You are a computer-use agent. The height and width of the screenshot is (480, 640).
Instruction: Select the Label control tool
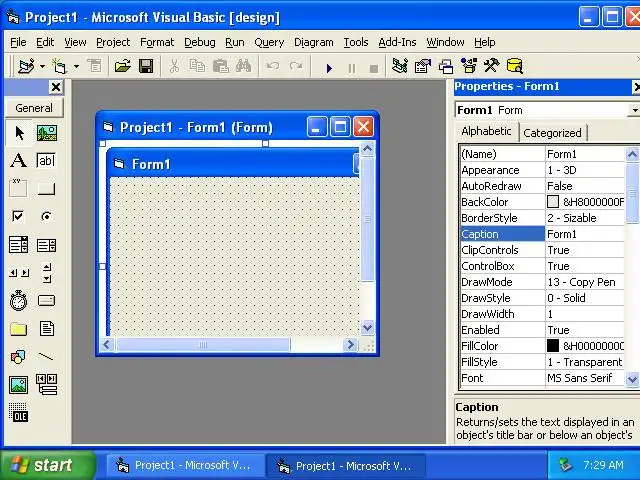point(19,160)
